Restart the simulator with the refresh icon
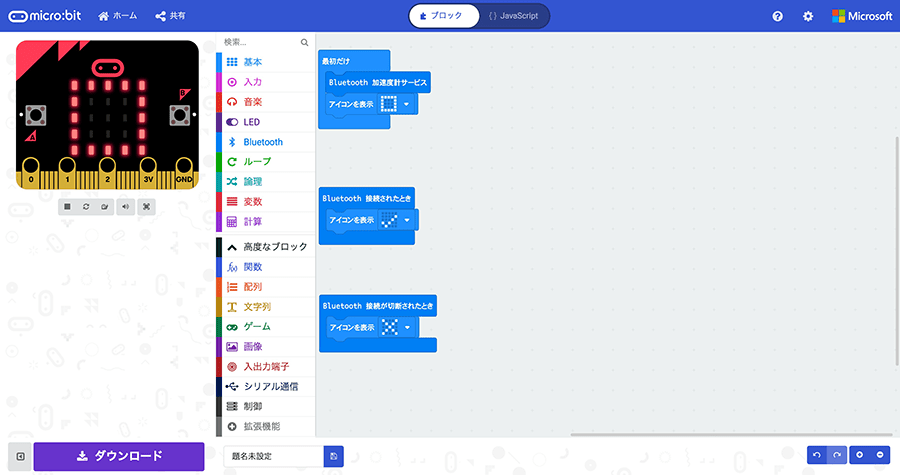The width and height of the screenshot is (900, 475). pyautogui.click(x=86, y=207)
